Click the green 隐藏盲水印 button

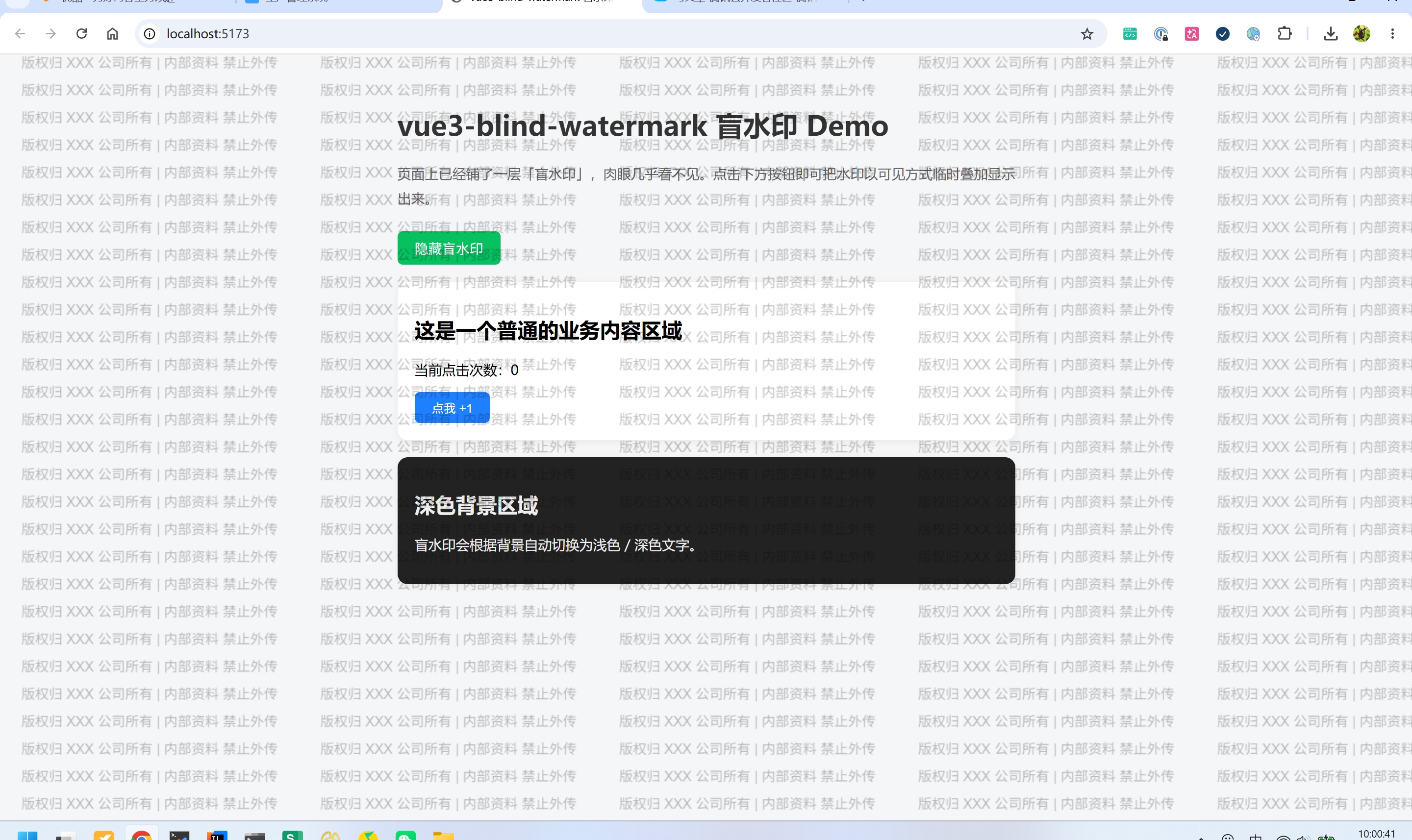pos(449,248)
